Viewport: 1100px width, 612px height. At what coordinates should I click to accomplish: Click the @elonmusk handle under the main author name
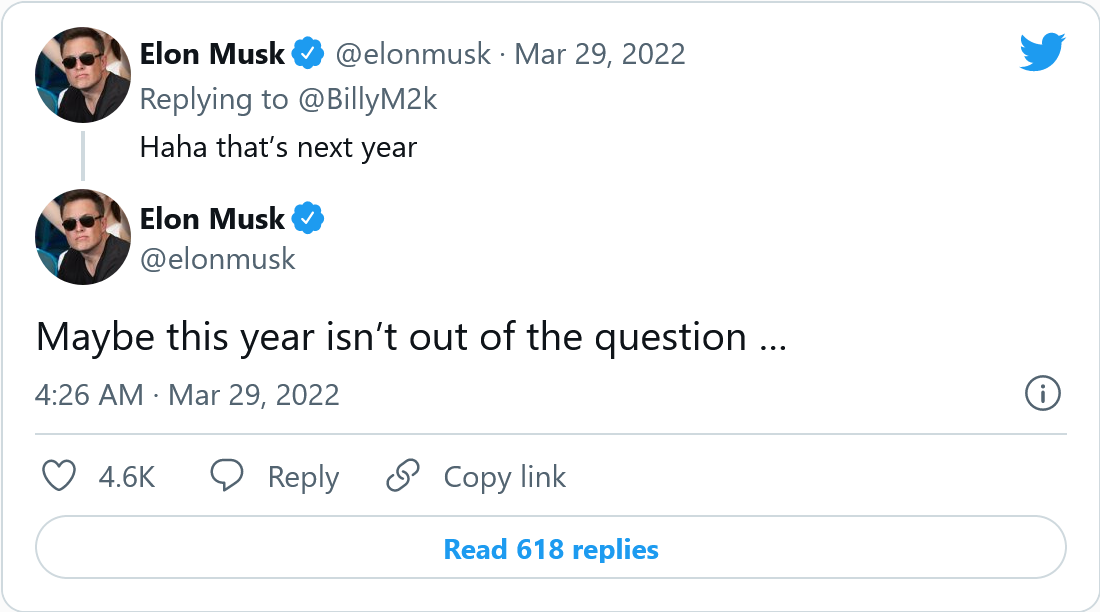(x=217, y=260)
